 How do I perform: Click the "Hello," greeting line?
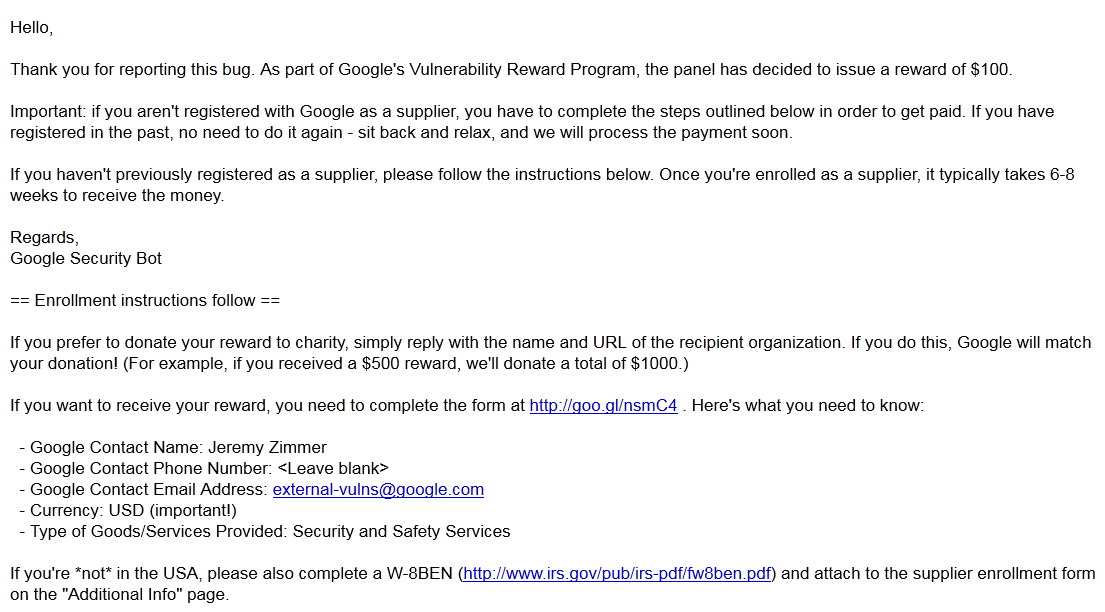pos(31,28)
